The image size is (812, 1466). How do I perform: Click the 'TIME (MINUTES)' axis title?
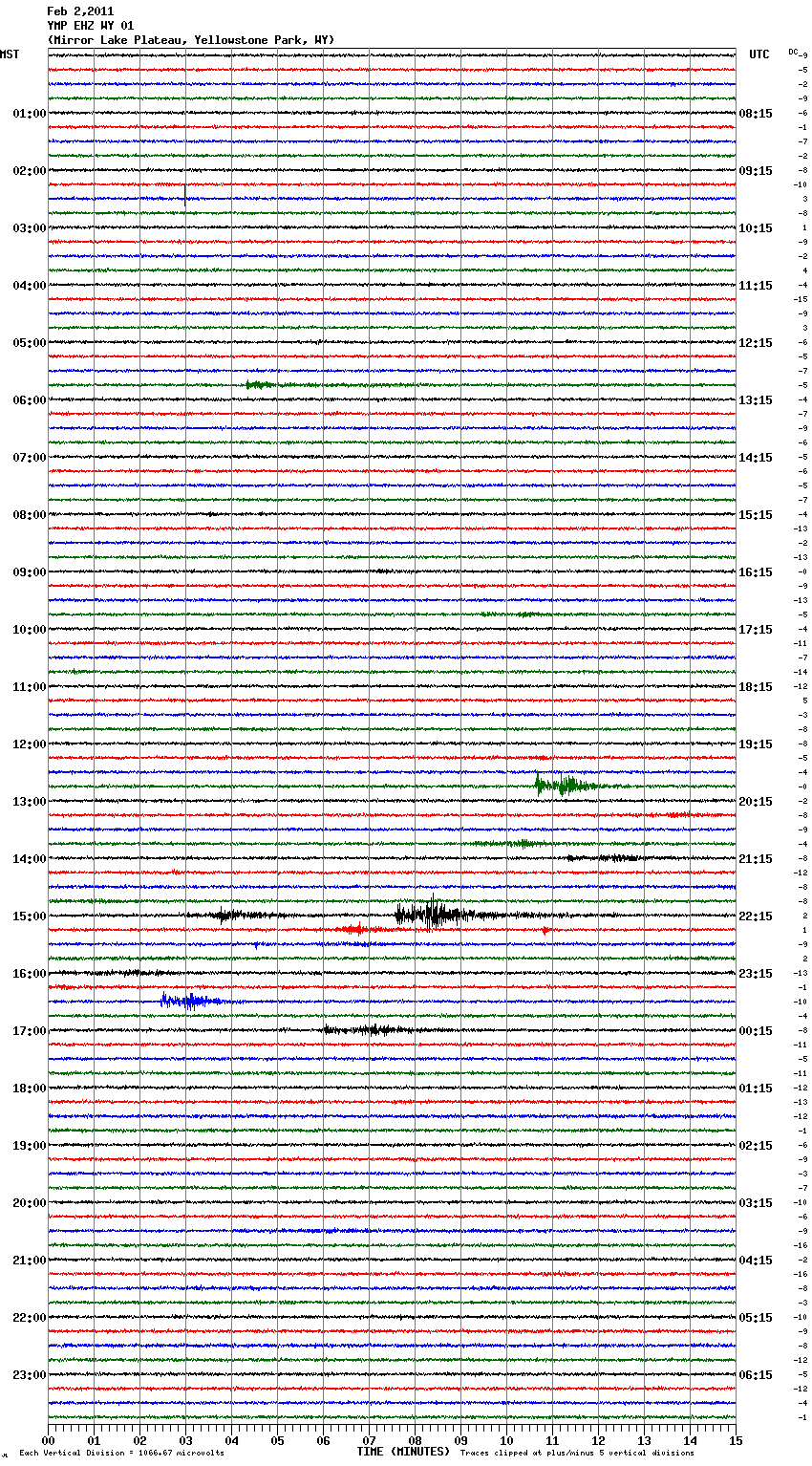(403, 1452)
